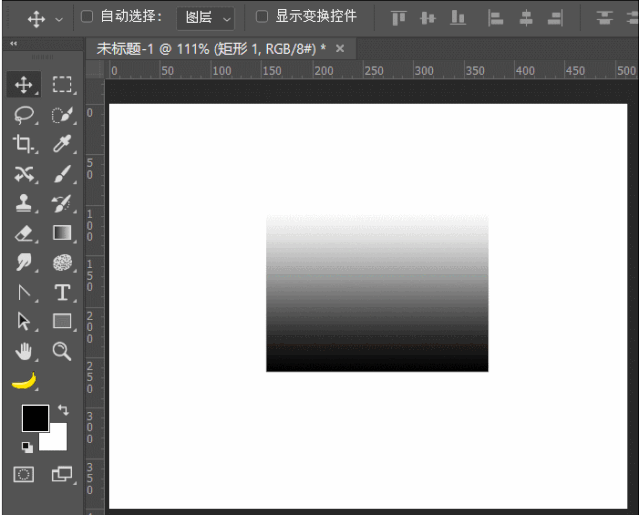
Task: Select the Hand tool
Action: tap(24, 351)
